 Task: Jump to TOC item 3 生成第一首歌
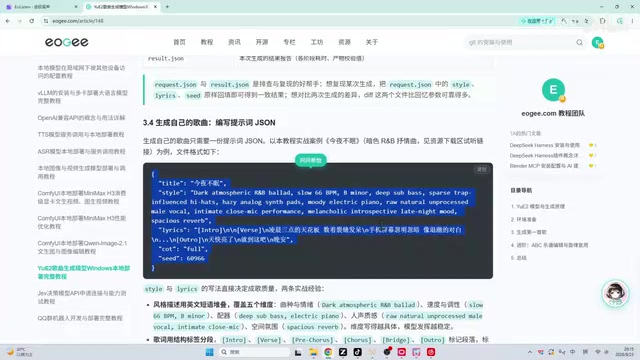(529, 232)
